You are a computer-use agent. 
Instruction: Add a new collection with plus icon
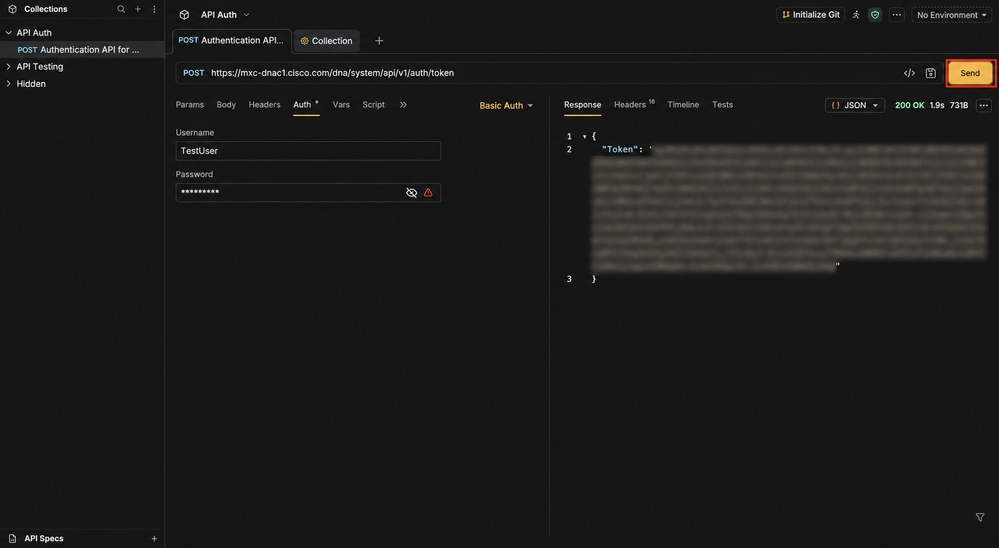138,9
